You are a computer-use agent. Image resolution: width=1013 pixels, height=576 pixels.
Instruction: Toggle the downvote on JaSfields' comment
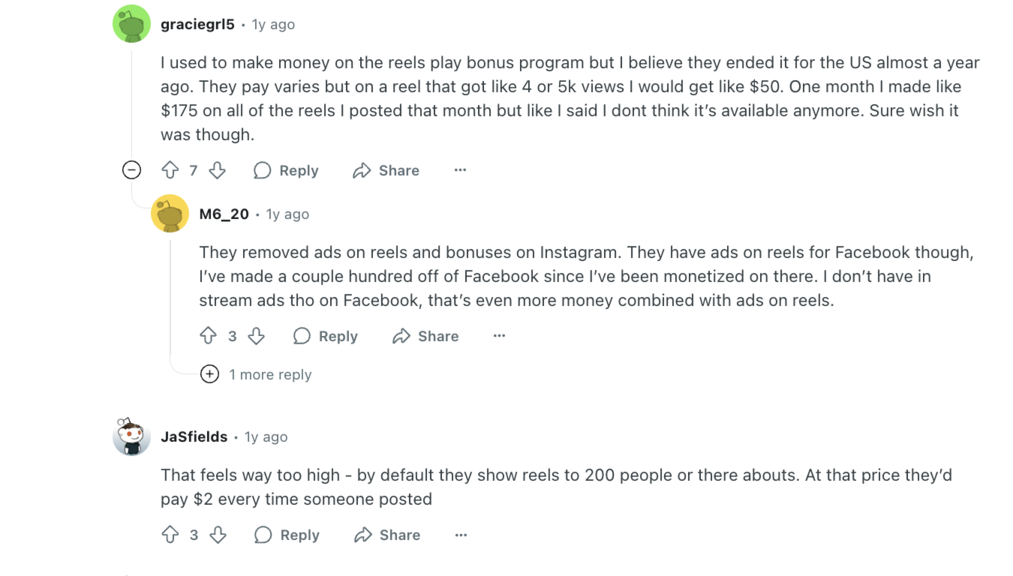[218, 534]
